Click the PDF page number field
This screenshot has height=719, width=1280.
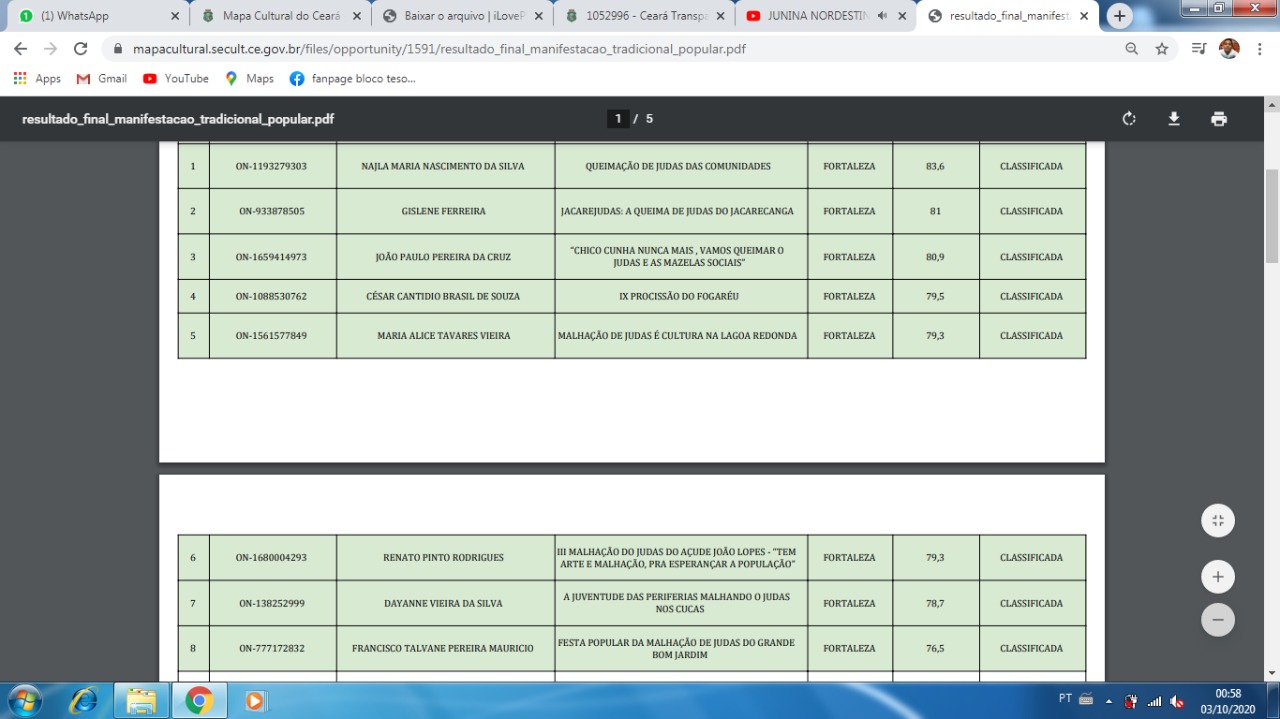pos(618,119)
